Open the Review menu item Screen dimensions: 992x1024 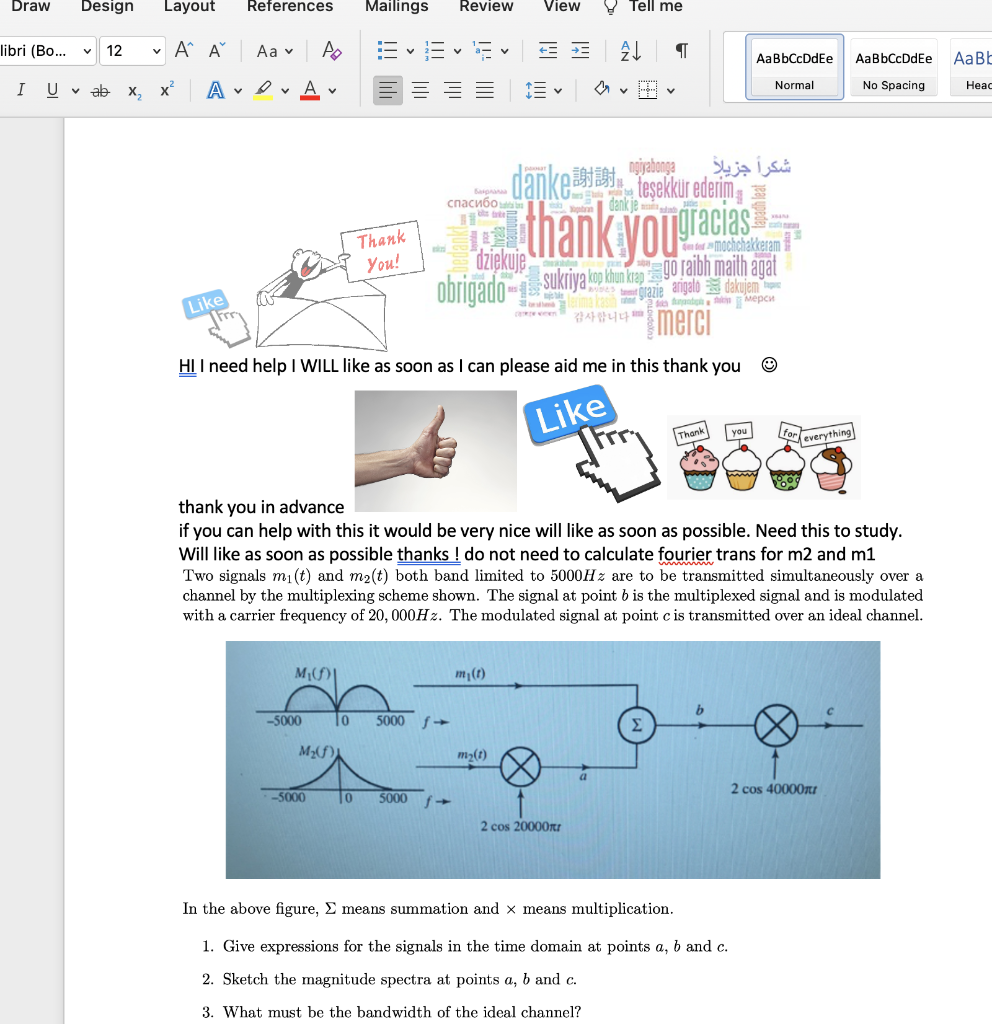(x=486, y=7)
